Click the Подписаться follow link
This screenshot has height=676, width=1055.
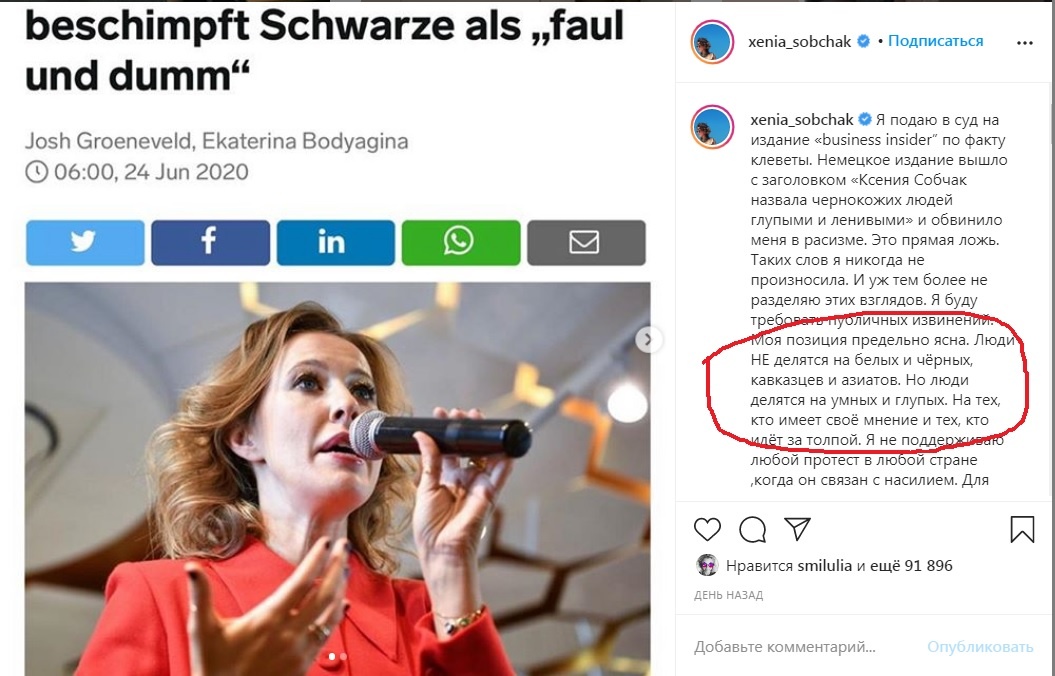tap(935, 41)
